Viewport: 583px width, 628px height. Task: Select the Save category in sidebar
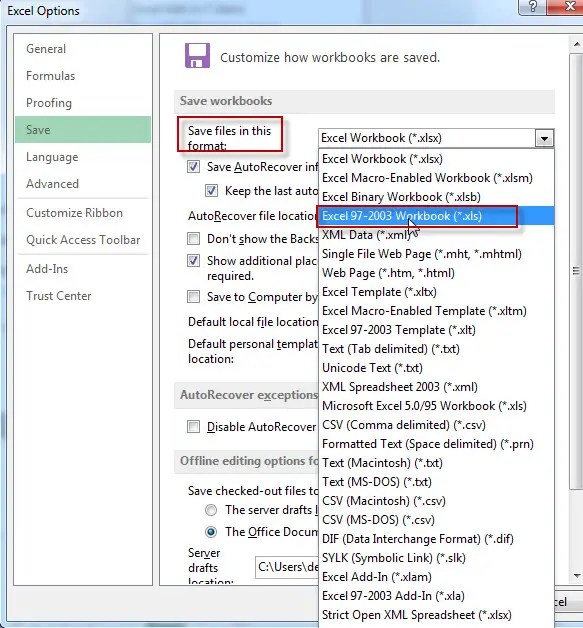pyautogui.click(x=83, y=130)
